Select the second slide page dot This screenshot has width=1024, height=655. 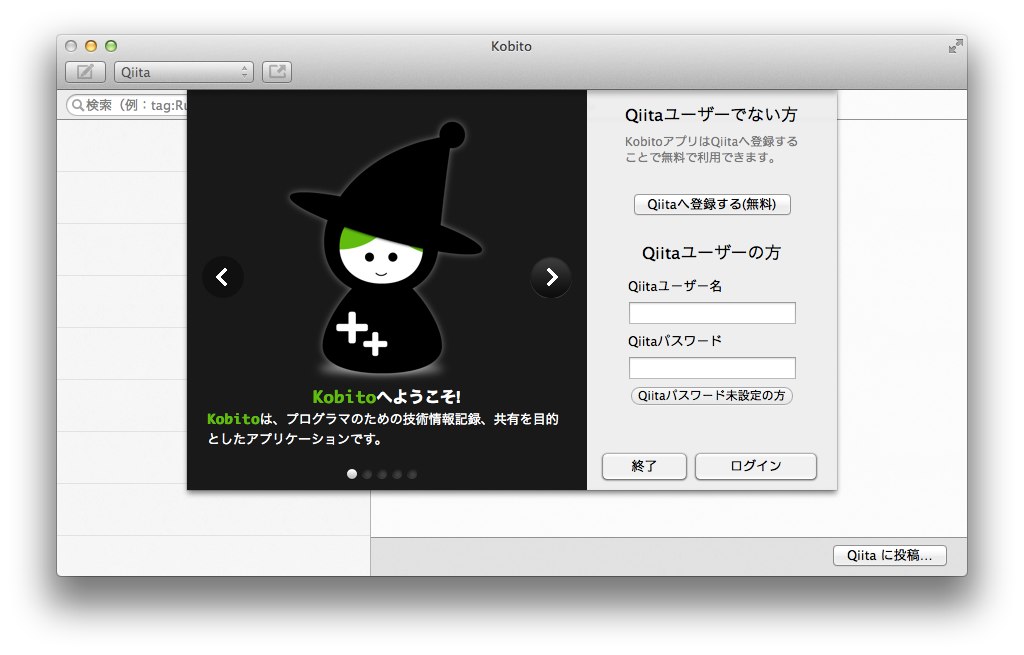(x=367, y=474)
